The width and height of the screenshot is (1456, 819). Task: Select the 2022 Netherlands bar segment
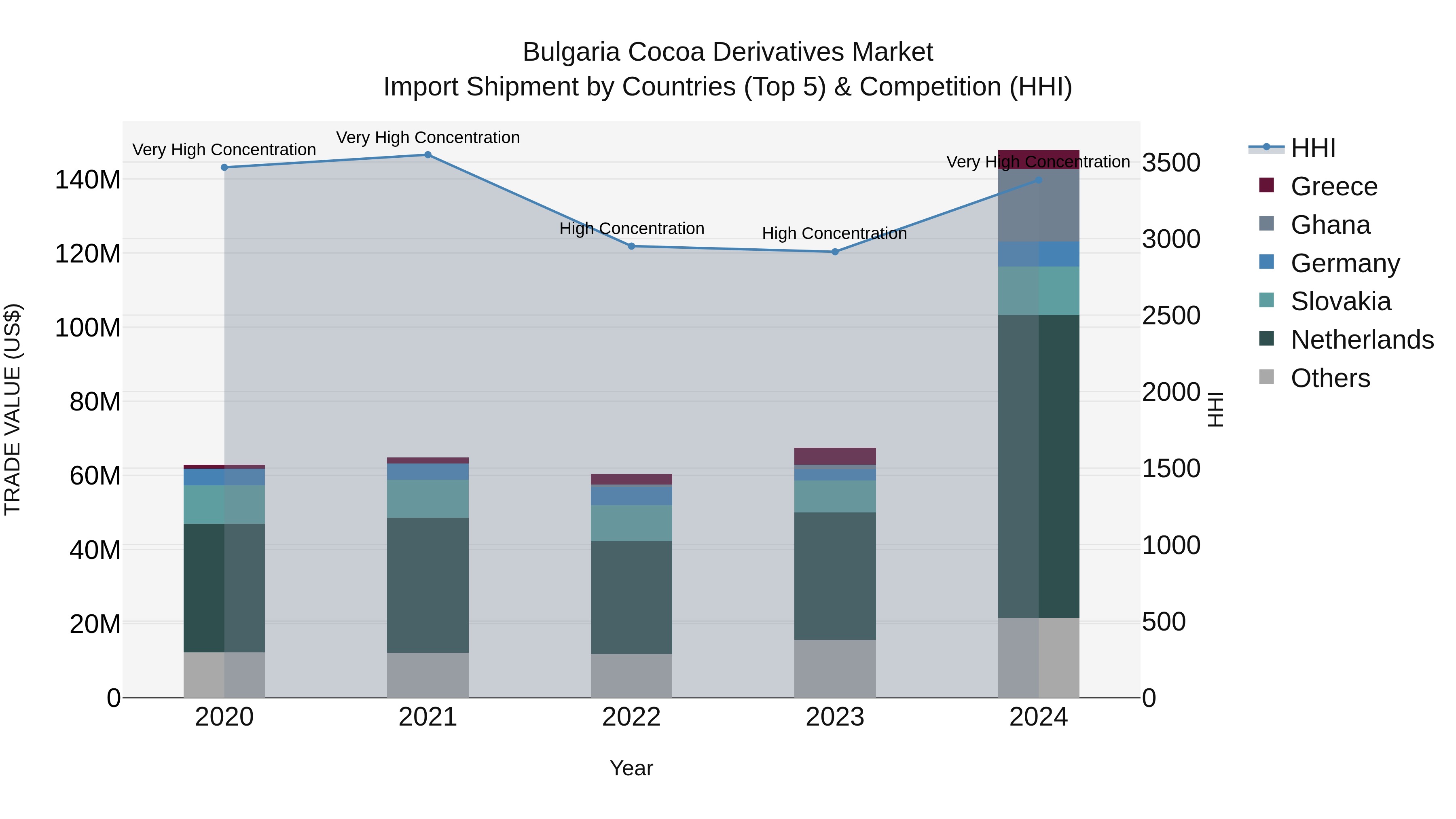631,597
